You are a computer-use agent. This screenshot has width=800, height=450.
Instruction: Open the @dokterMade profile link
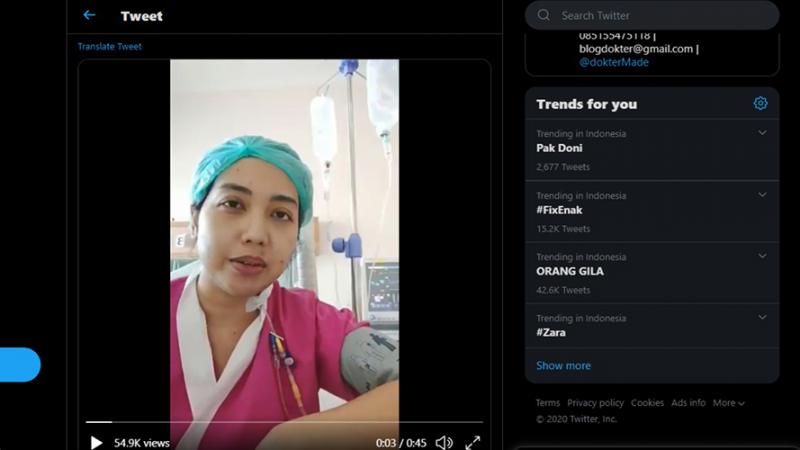[614, 62]
